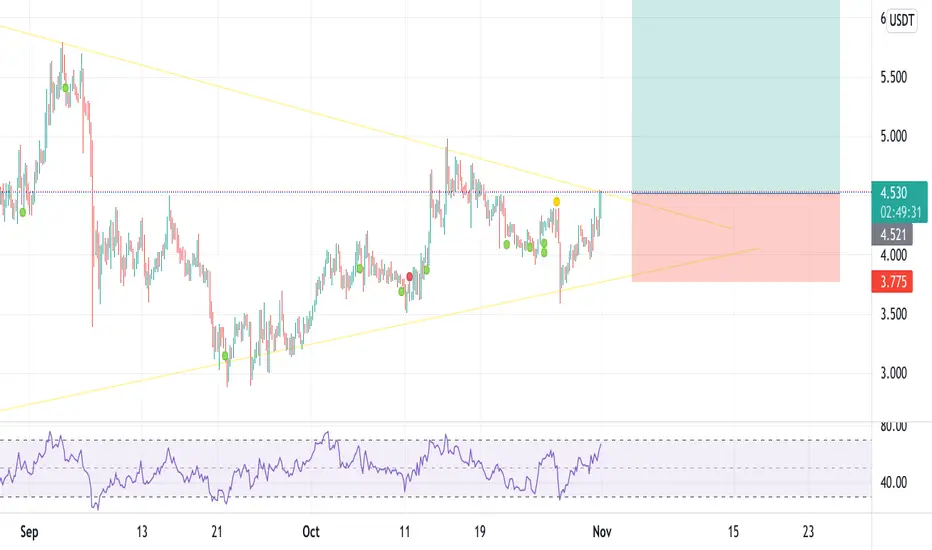Click the gray 4.521 price label
The height and width of the screenshot is (550, 932).
(892, 235)
